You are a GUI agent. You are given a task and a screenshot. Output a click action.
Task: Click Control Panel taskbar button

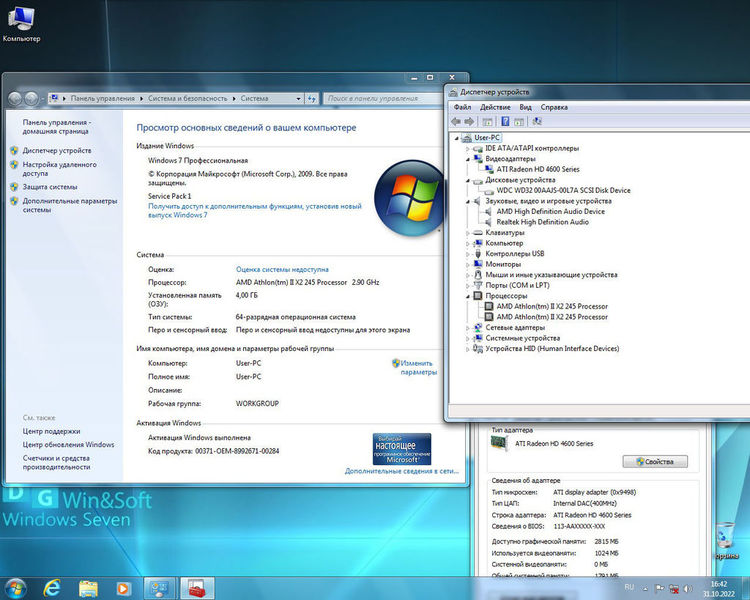point(160,589)
